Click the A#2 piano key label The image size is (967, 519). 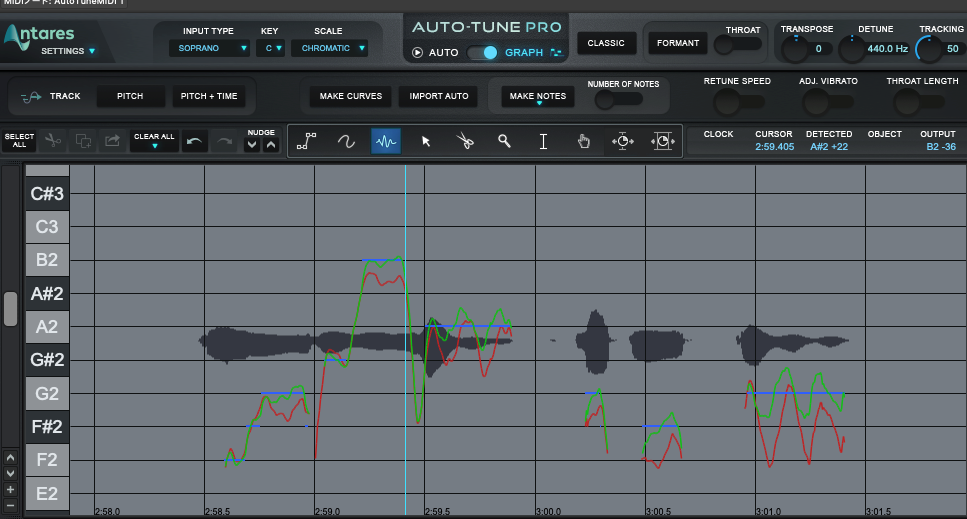[47, 294]
